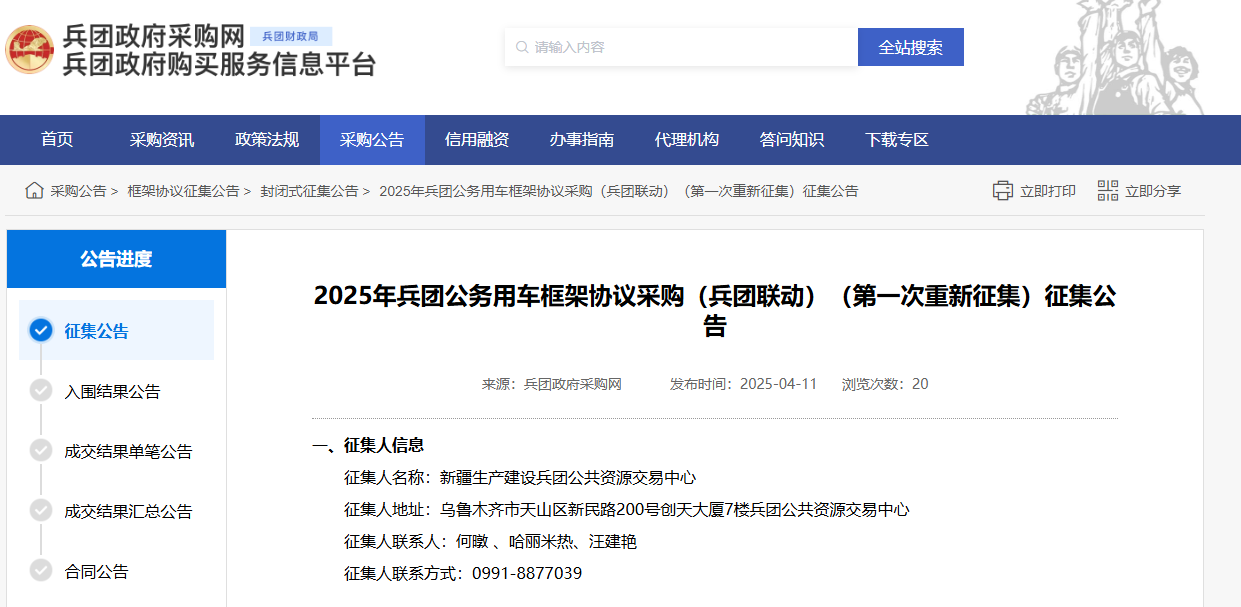1241x607 pixels.
Task: Open the 封闭式征集公告 breadcrumb link
Action: (306, 190)
